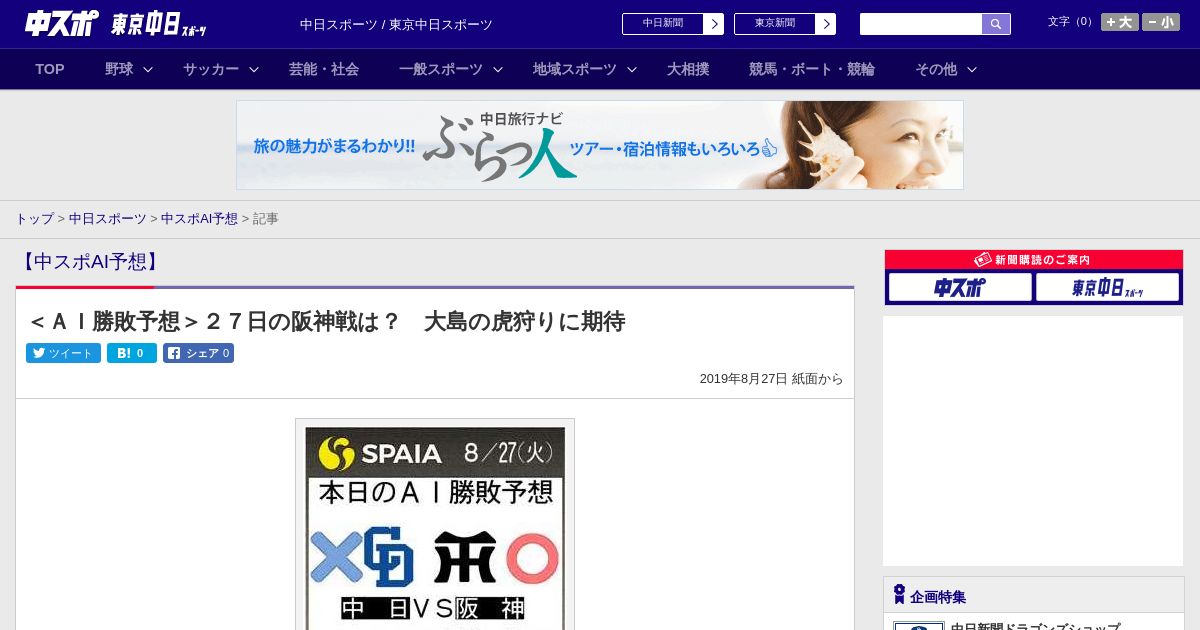The height and width of the screenshot is (630, 1200).
Task: Click the 新聞購読のご案内 header
Action: [1033, 260]
